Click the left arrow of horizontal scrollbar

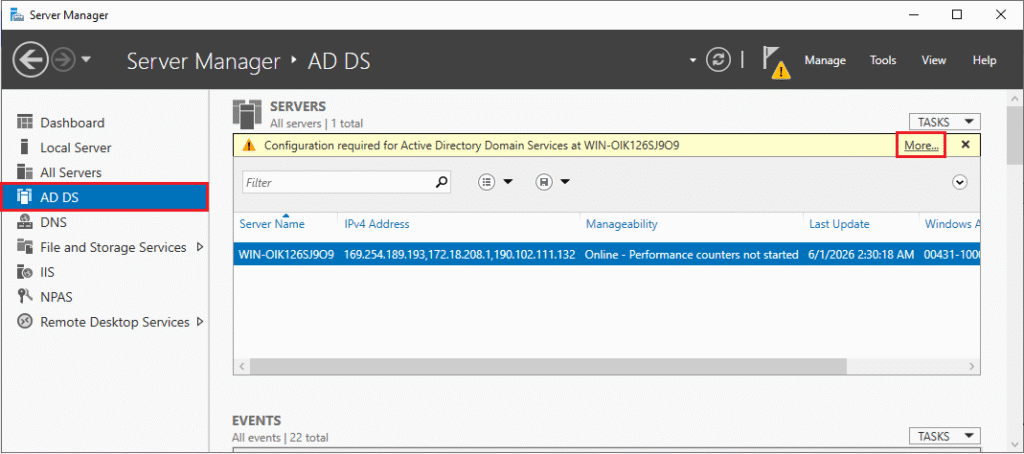241,366
